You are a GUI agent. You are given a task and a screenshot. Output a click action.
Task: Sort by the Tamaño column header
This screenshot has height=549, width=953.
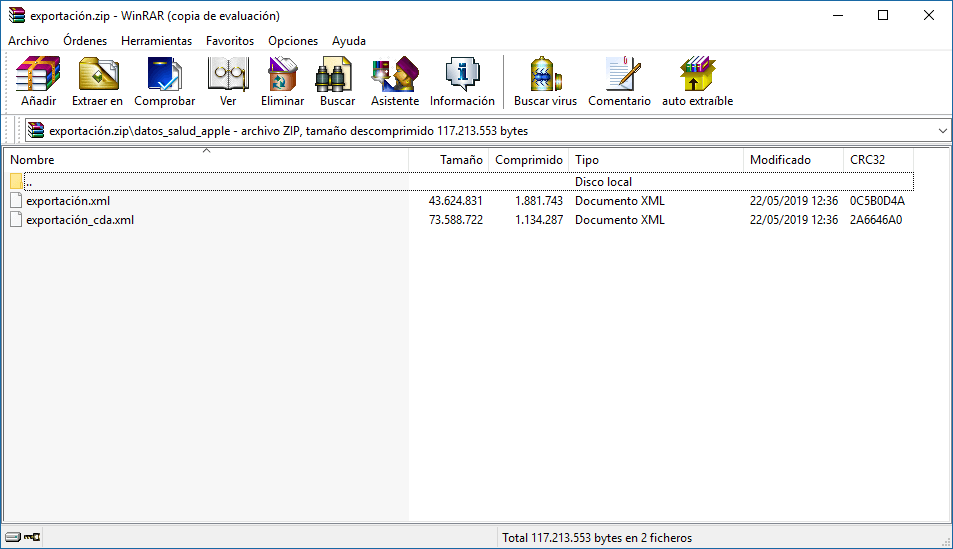tap(449, 159)
